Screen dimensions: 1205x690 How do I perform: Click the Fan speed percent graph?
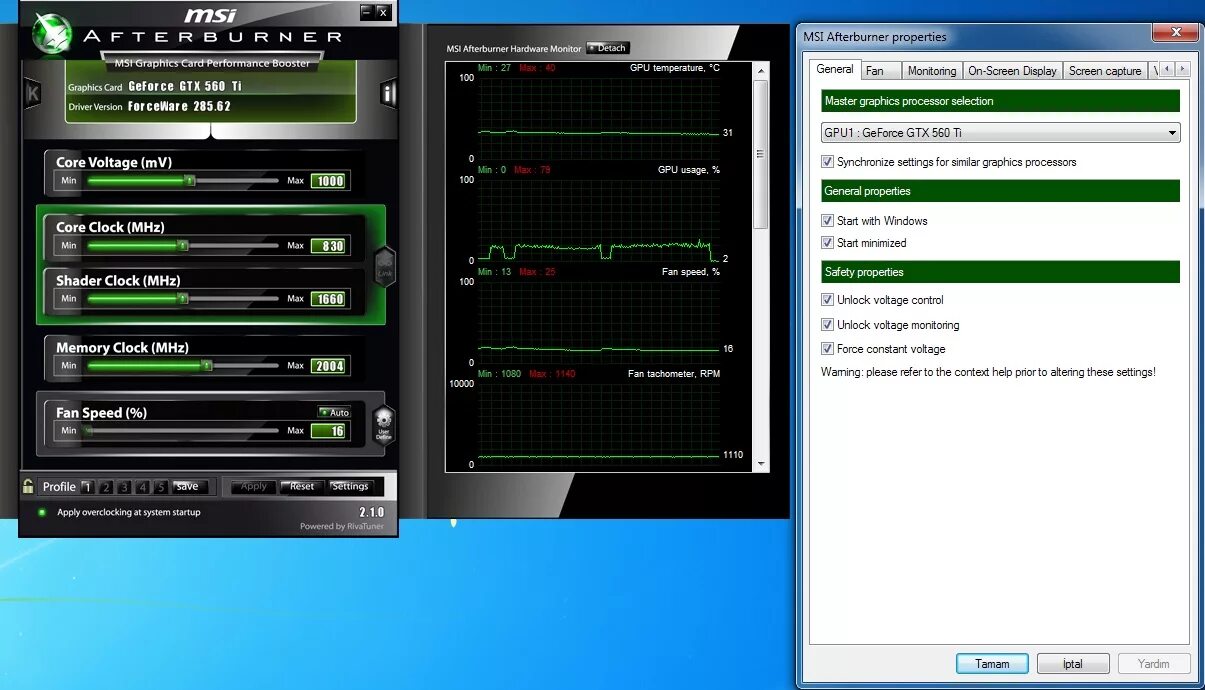(x=598, y=322)
